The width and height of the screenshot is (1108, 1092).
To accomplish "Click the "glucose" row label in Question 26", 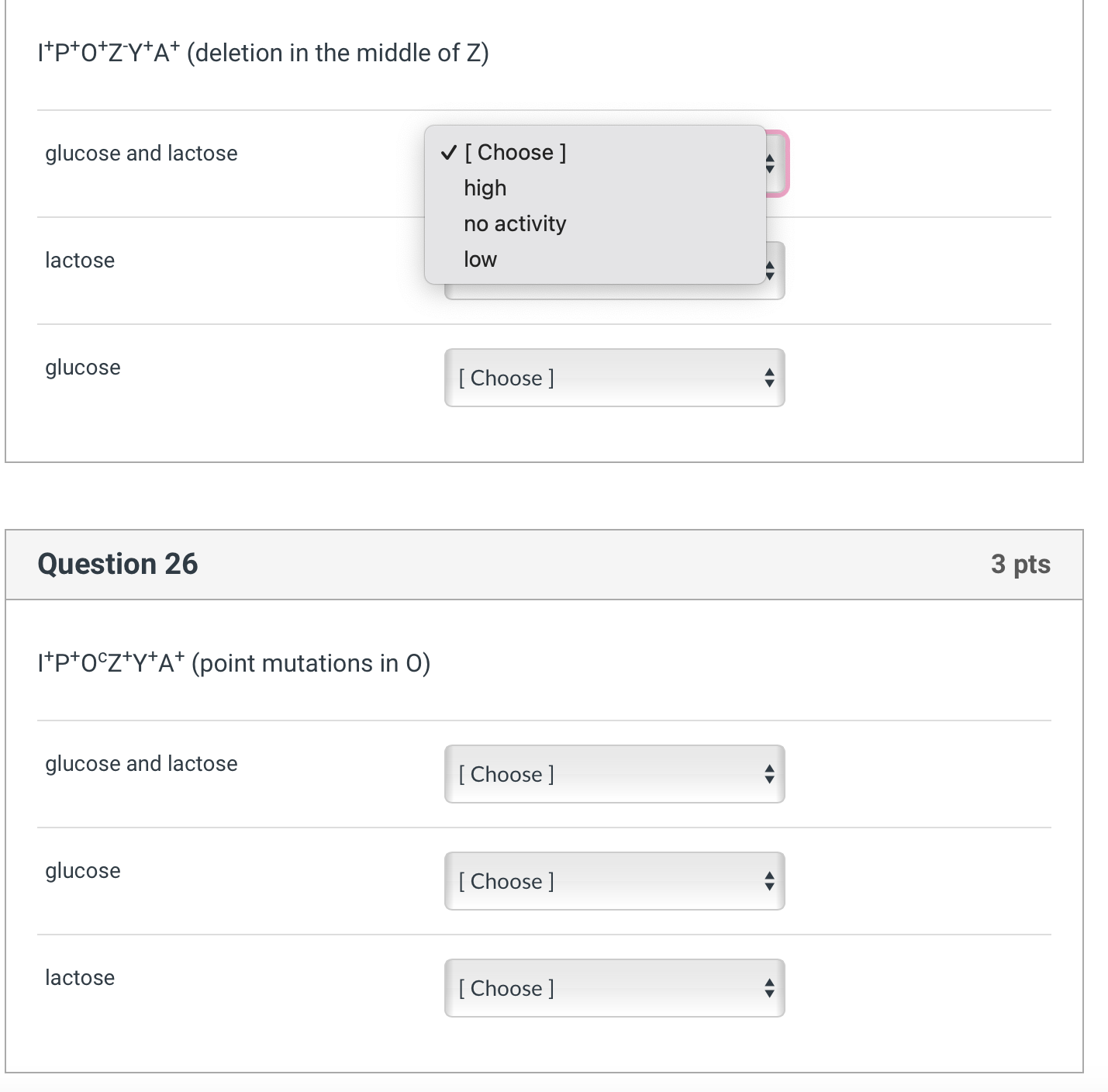I will [x=83, y=871].
